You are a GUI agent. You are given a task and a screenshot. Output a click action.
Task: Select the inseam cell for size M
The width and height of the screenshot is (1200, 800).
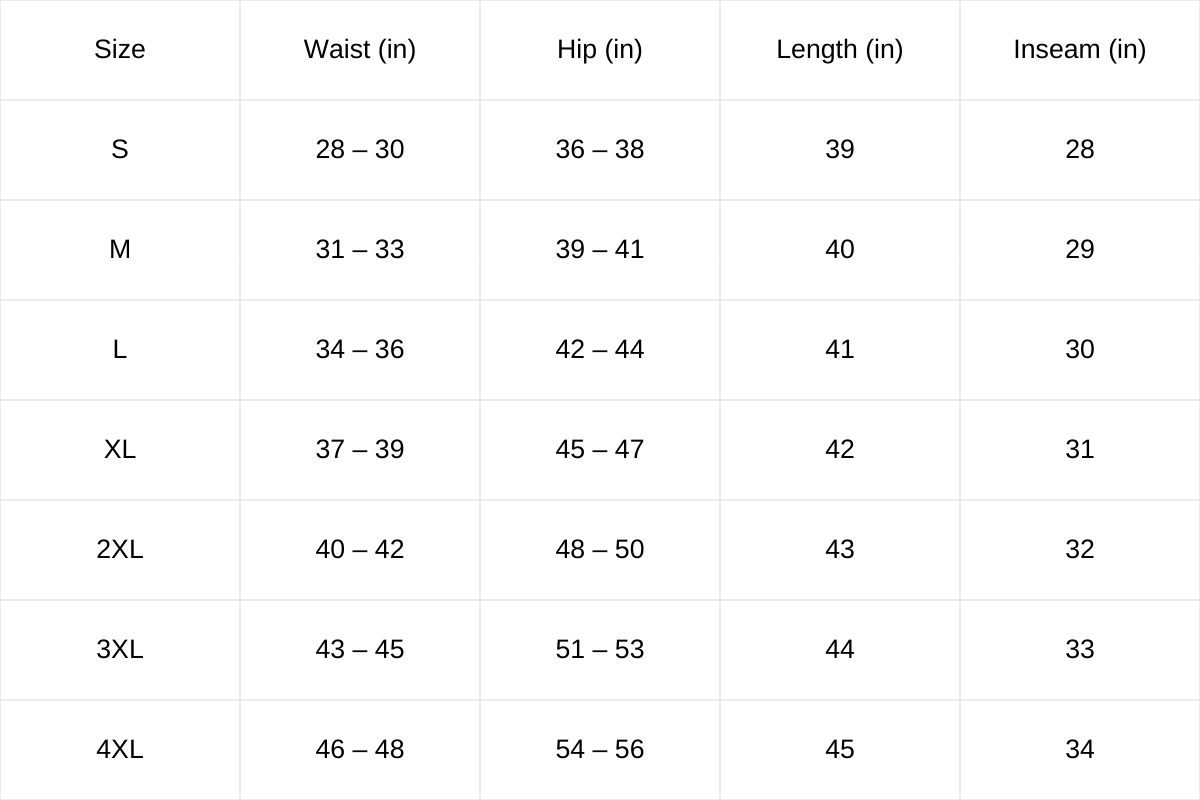1080,249
